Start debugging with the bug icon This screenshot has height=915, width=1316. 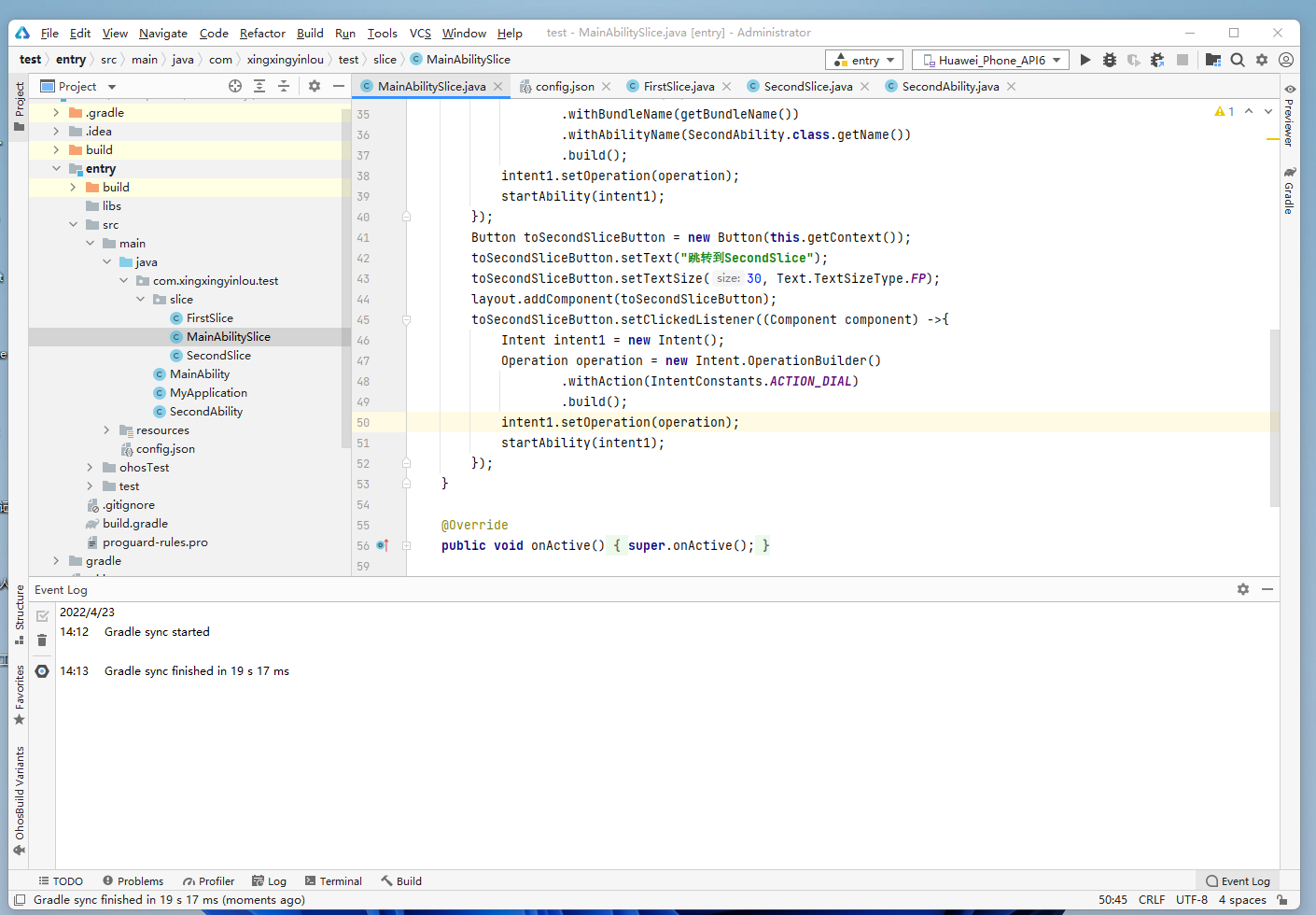pyautogui.click(x=1110, y=60)
